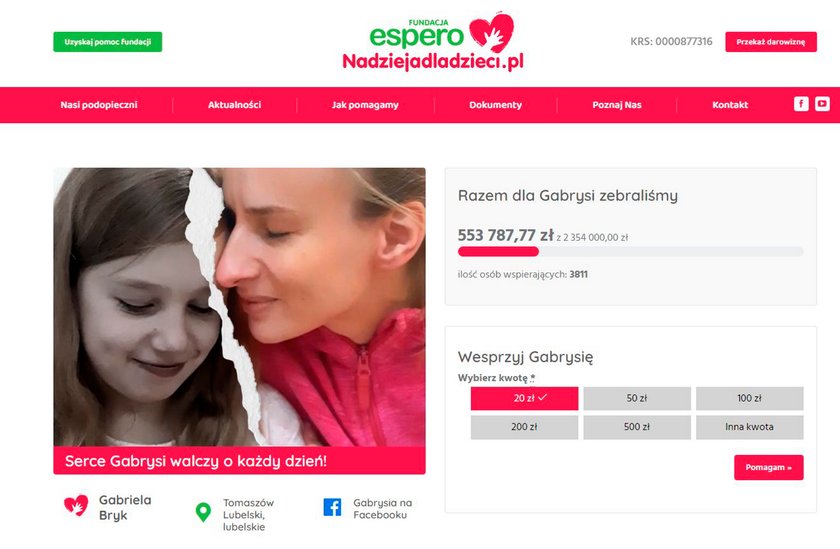Image resolution: width=840 pixels, height=549 pixels.
Task: Open the Facebook icon in navigation bar
Action: (801, 104)
